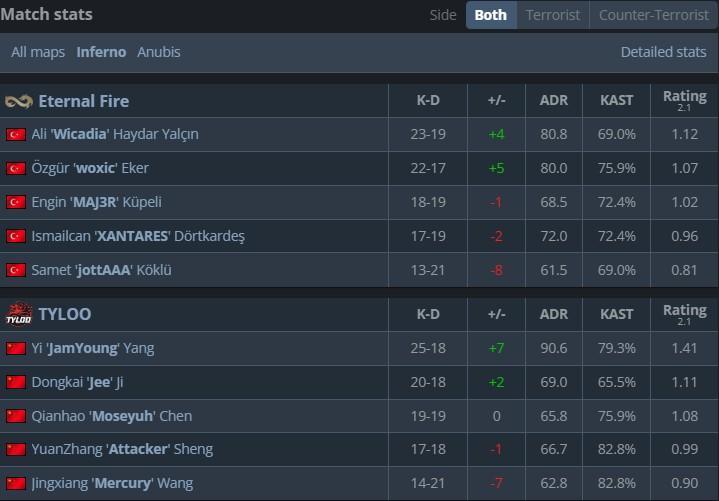
Task: Click the Turkish flag beside XANTARES
Action: point(15,236)
